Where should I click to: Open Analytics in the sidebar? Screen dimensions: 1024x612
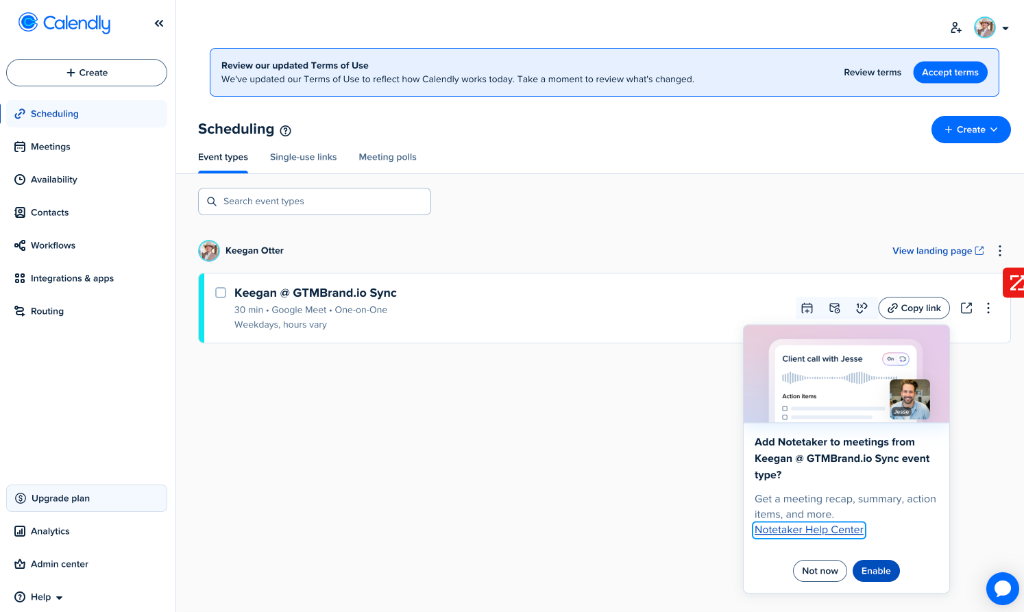click(x=86, y=531)
